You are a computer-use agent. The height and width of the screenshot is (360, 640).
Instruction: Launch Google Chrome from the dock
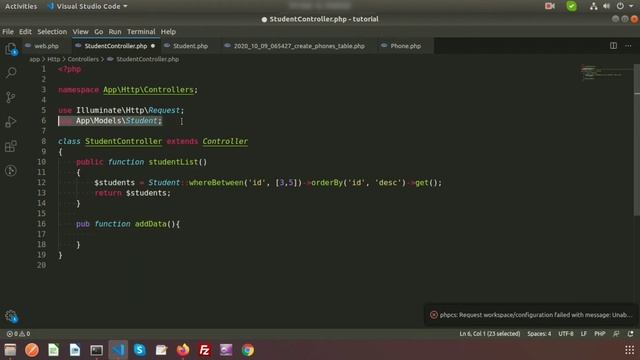[x=248, y=350]
